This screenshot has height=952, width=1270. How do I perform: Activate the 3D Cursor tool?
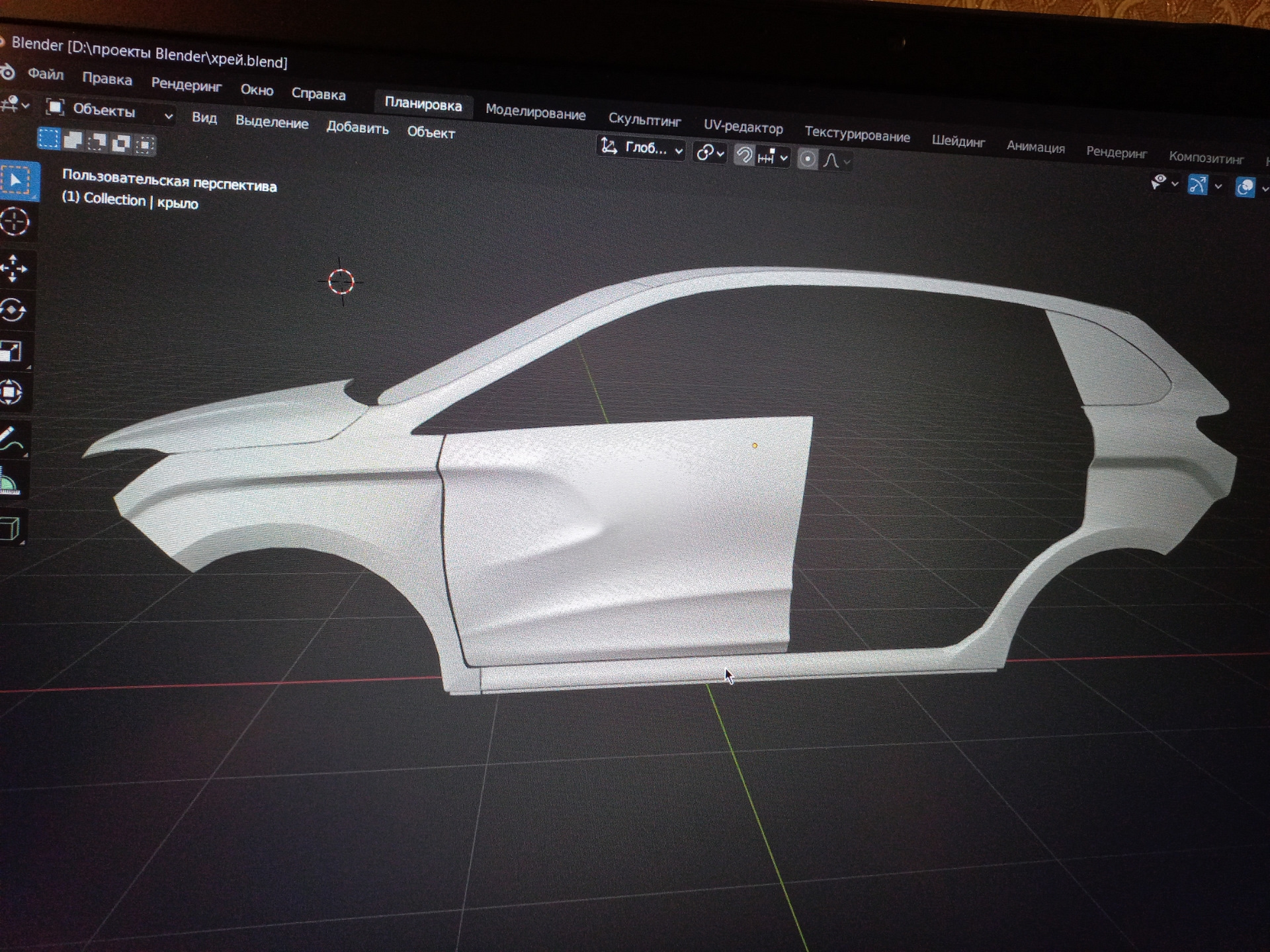click(15, 221)
